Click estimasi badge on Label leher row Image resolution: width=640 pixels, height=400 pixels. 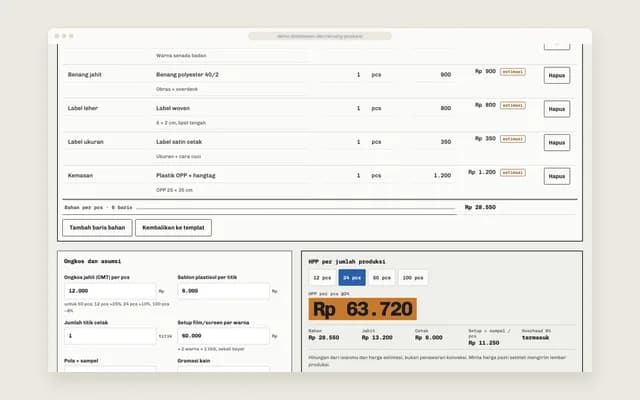tap(513, 105)
